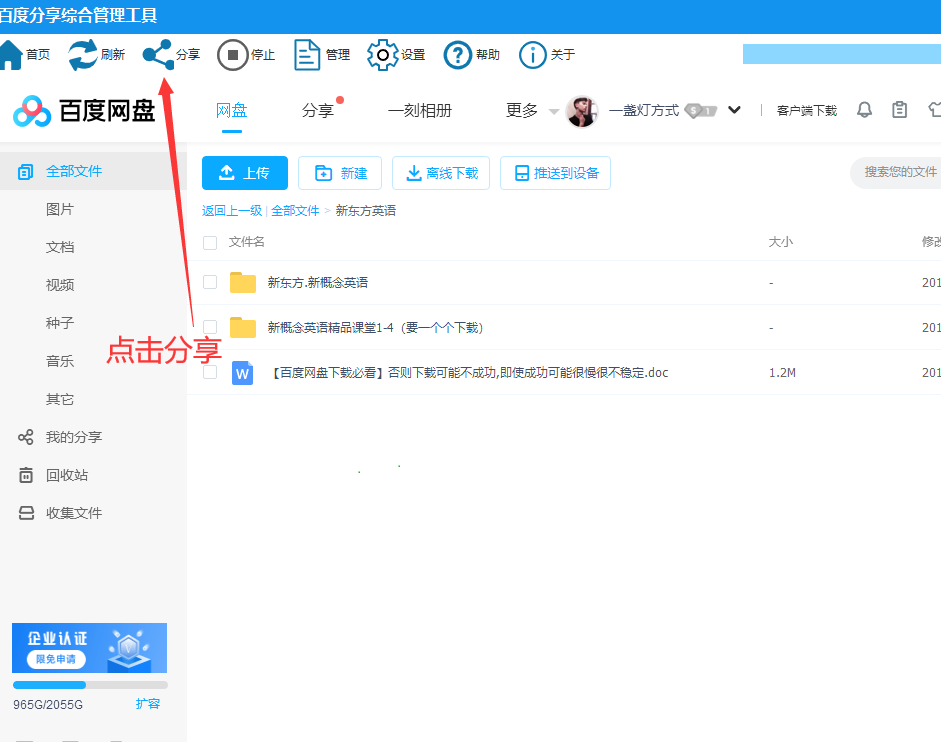This screenshot has width=941, height=742.
Task: Expand the 更多 dropdown menu
Action: point(532,110)
